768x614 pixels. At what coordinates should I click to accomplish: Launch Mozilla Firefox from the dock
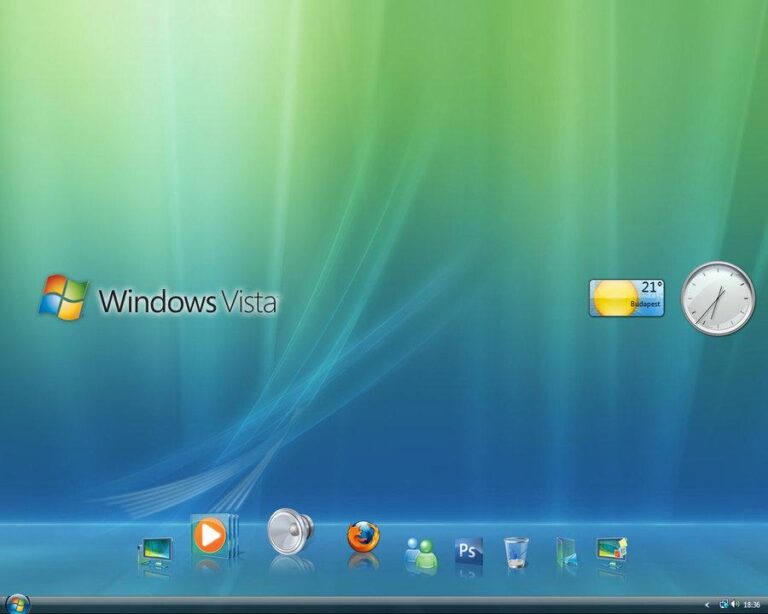(363, 537)
